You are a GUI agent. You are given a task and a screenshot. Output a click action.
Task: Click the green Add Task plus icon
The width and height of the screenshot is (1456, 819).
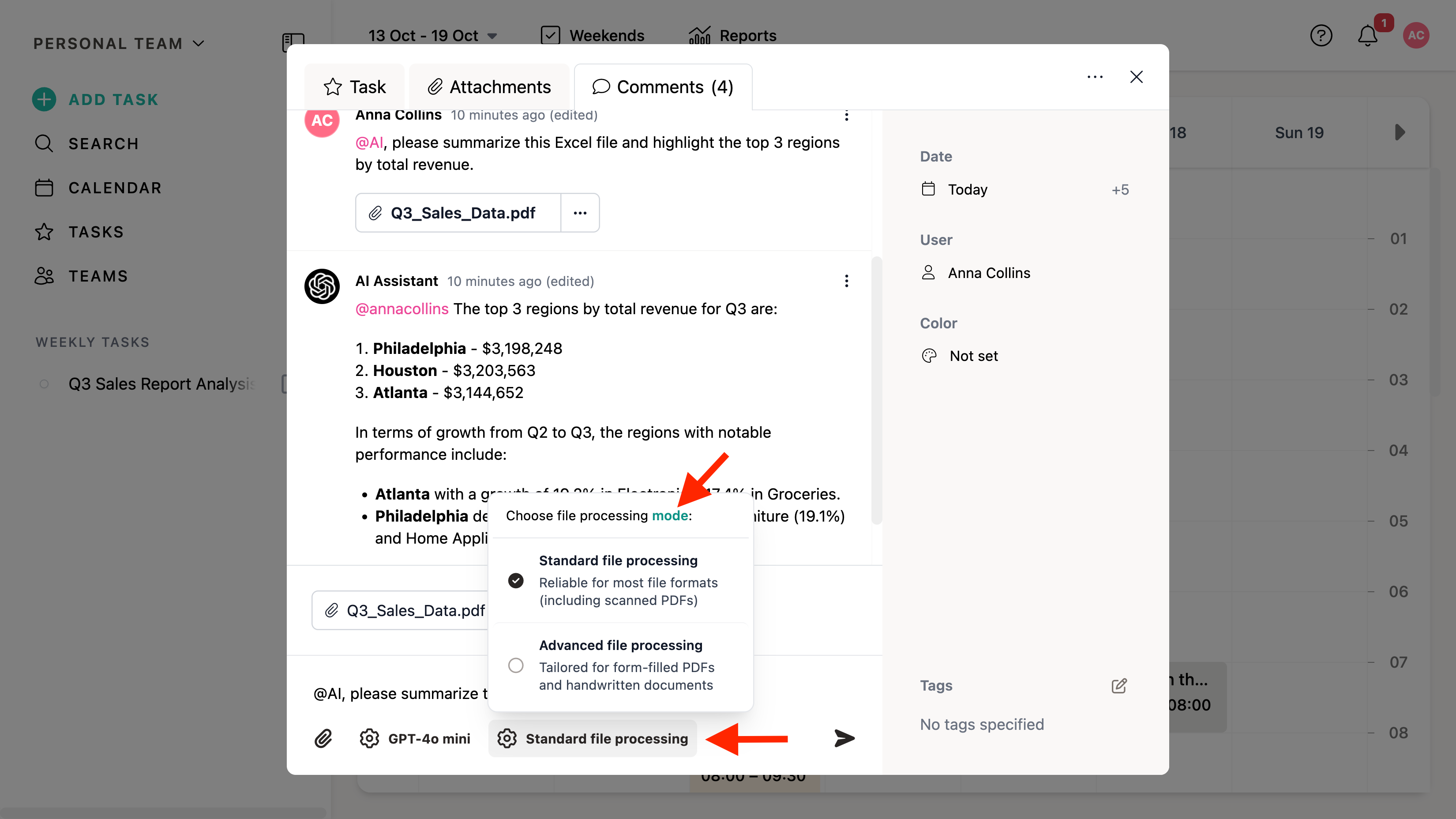coord(44,99)
